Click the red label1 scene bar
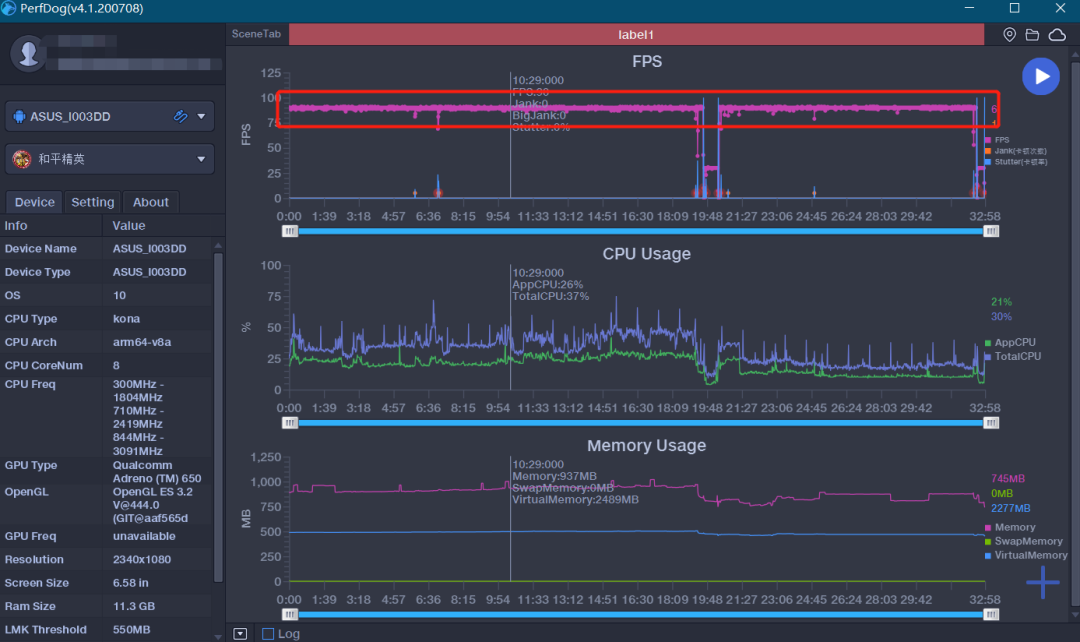The width and height of the screenshot is (1080, 642). coord(636,35)
